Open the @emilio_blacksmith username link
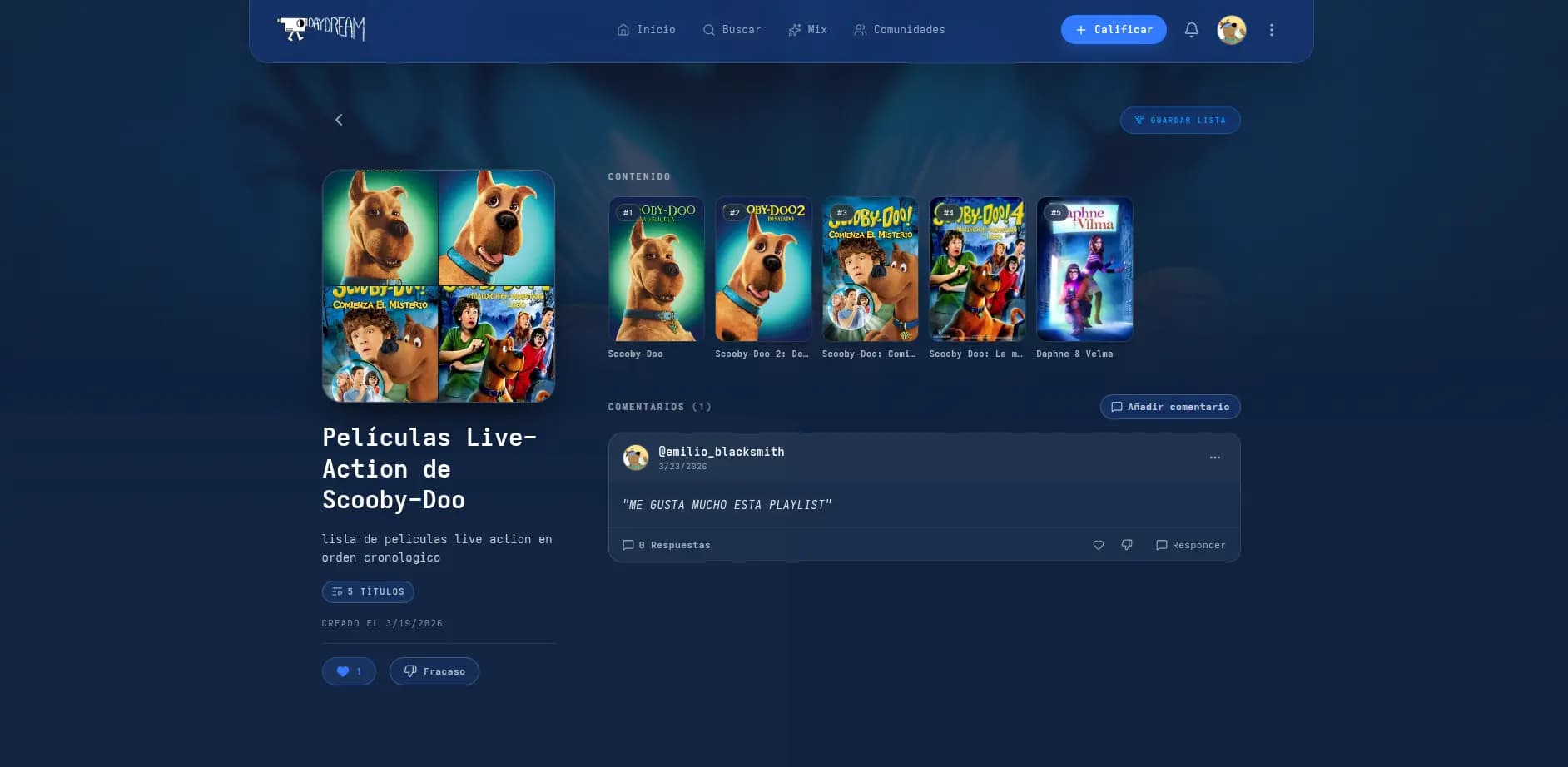 tap(722, 452)
